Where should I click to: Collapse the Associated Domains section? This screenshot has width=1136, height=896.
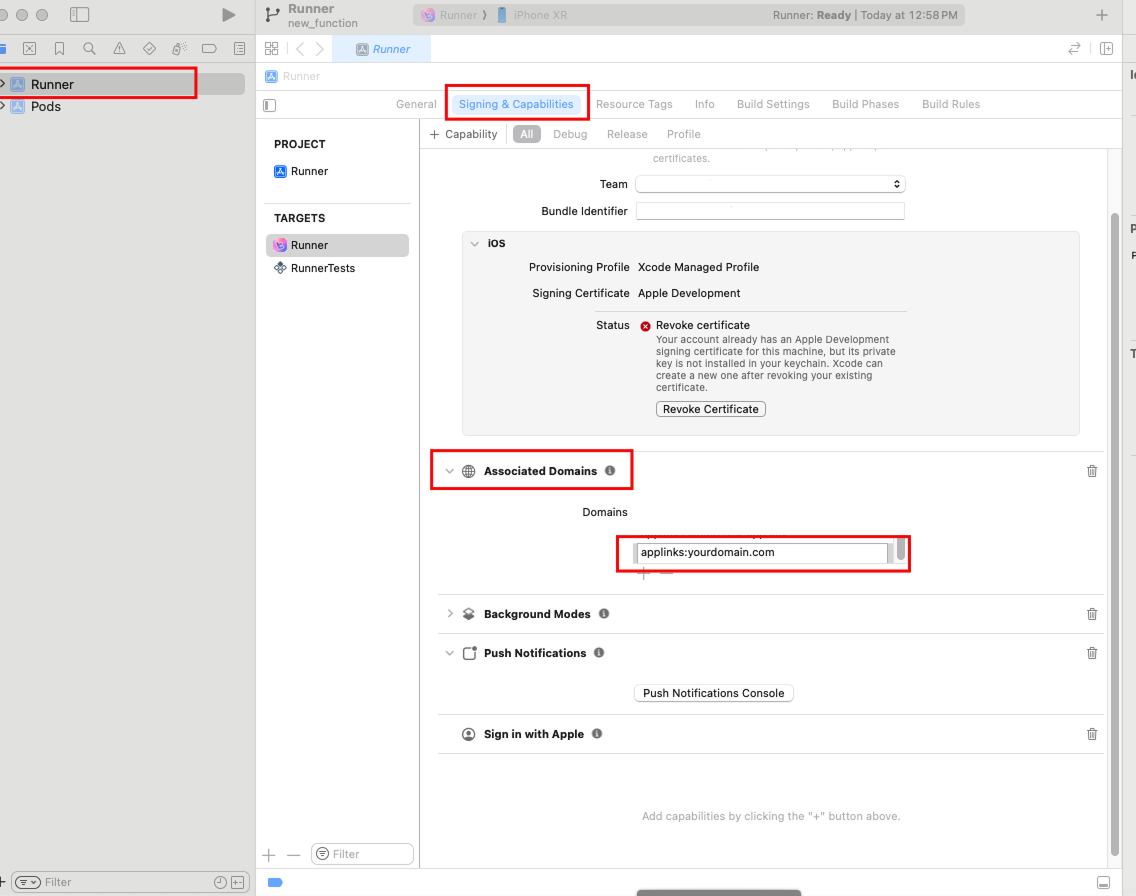pyautogui.click(x=450, y=471)
